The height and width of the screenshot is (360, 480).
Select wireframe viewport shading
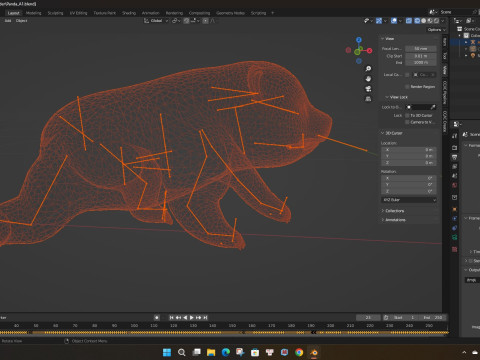coord(417,21)
